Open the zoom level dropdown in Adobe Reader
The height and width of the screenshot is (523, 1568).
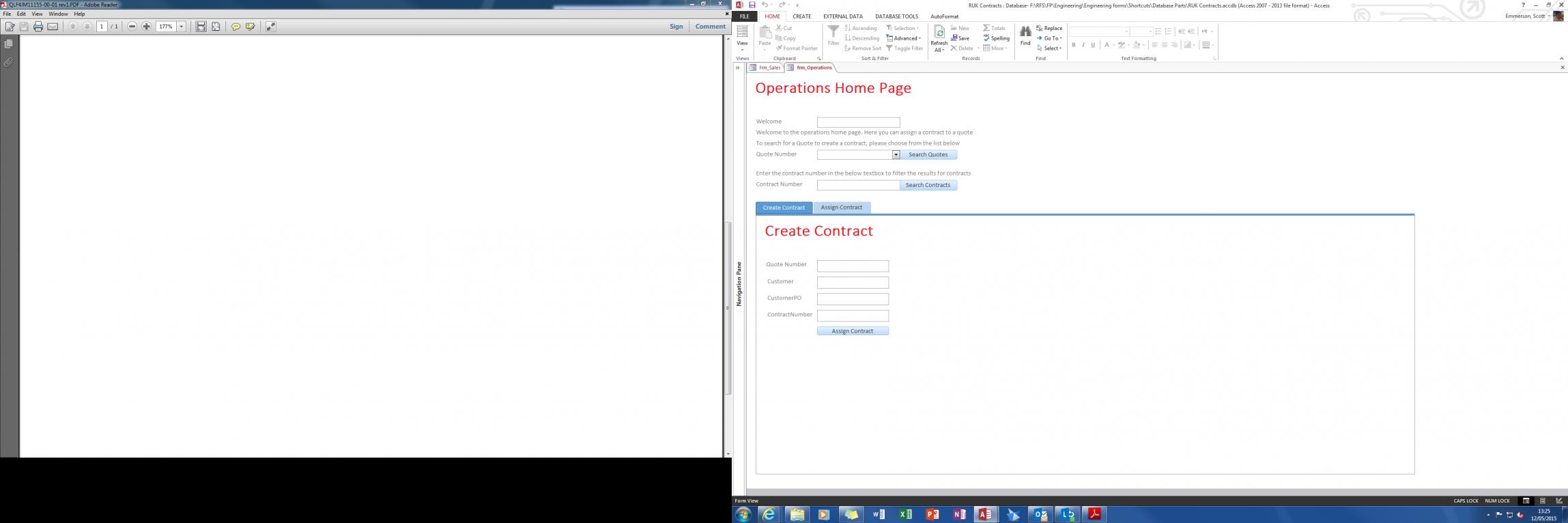(x=182, y=27)
